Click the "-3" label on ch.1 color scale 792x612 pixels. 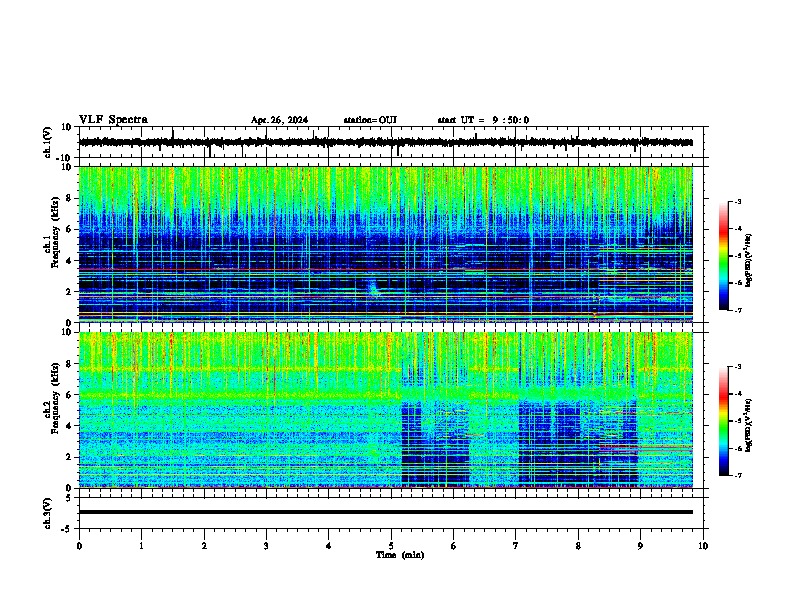coord(738,202)
